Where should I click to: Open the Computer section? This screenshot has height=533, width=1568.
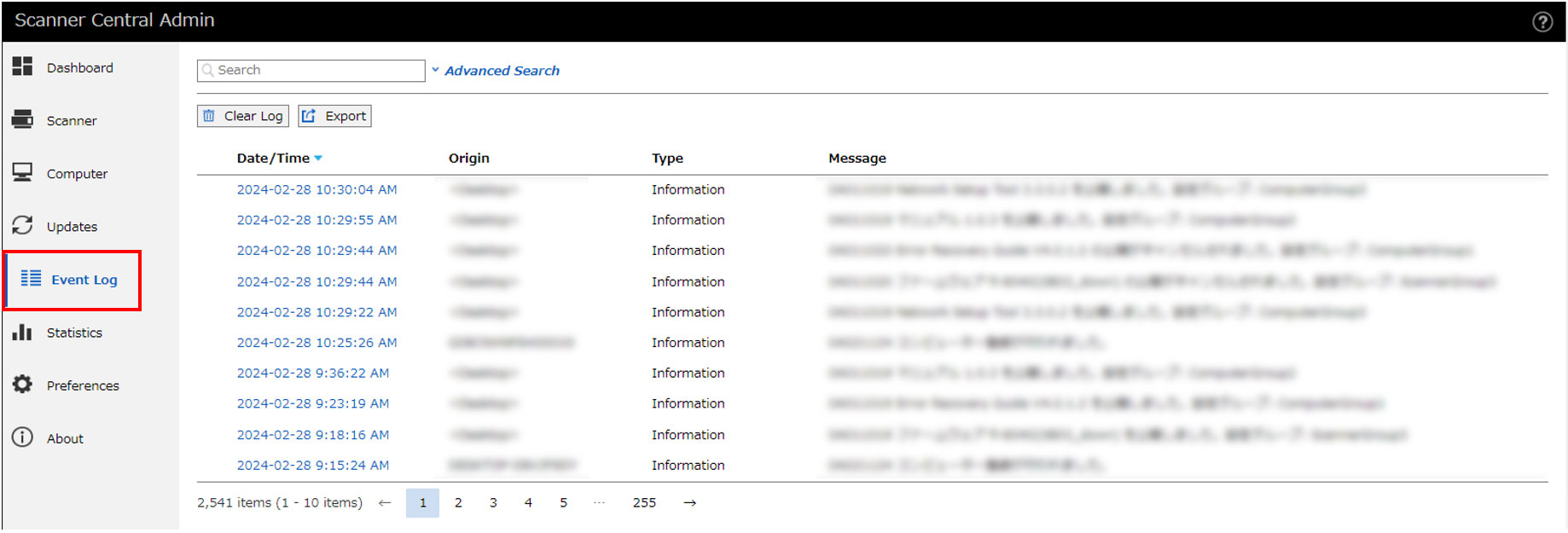click(78, 173)
